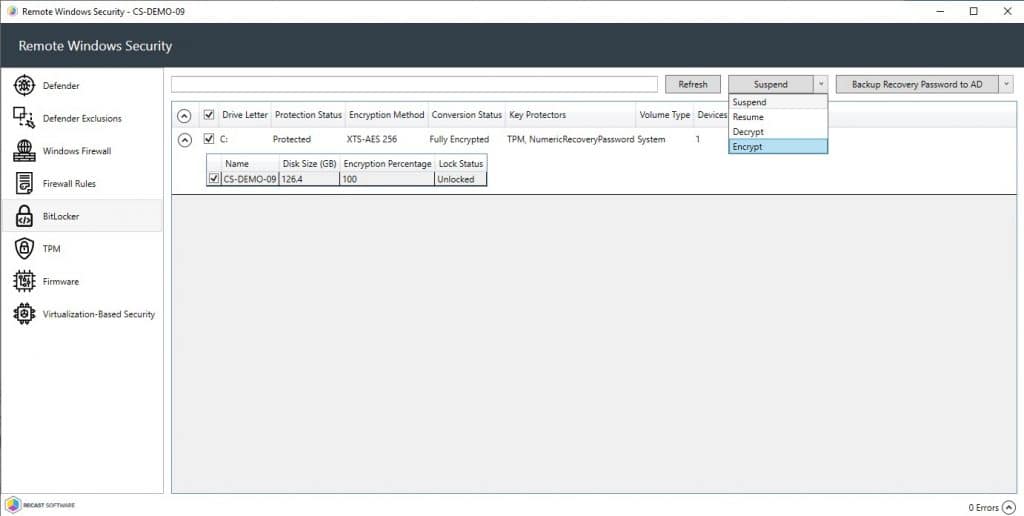Sort by the Encryption Method column
This screenshot has width=1024, height=516.
(387, 115)
